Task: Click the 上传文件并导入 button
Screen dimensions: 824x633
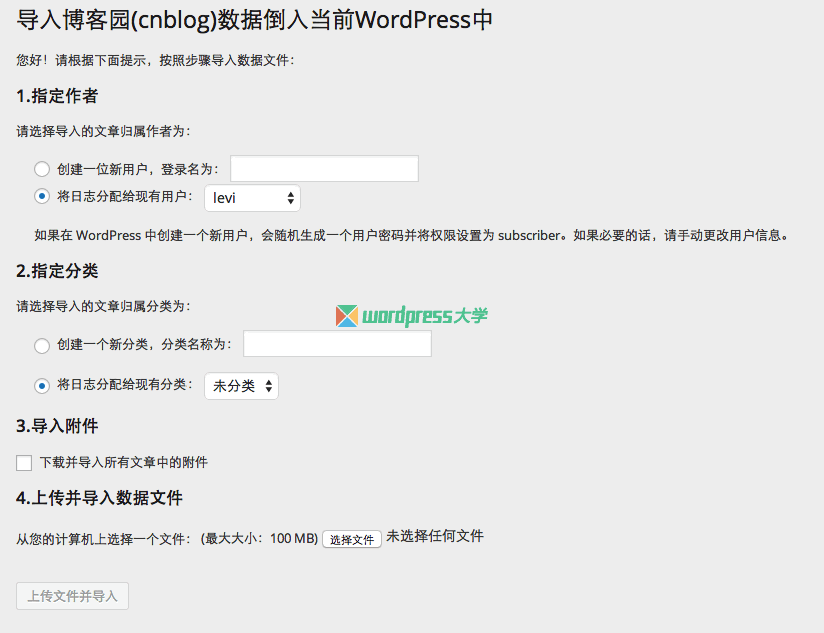Action: pos(72,596)
